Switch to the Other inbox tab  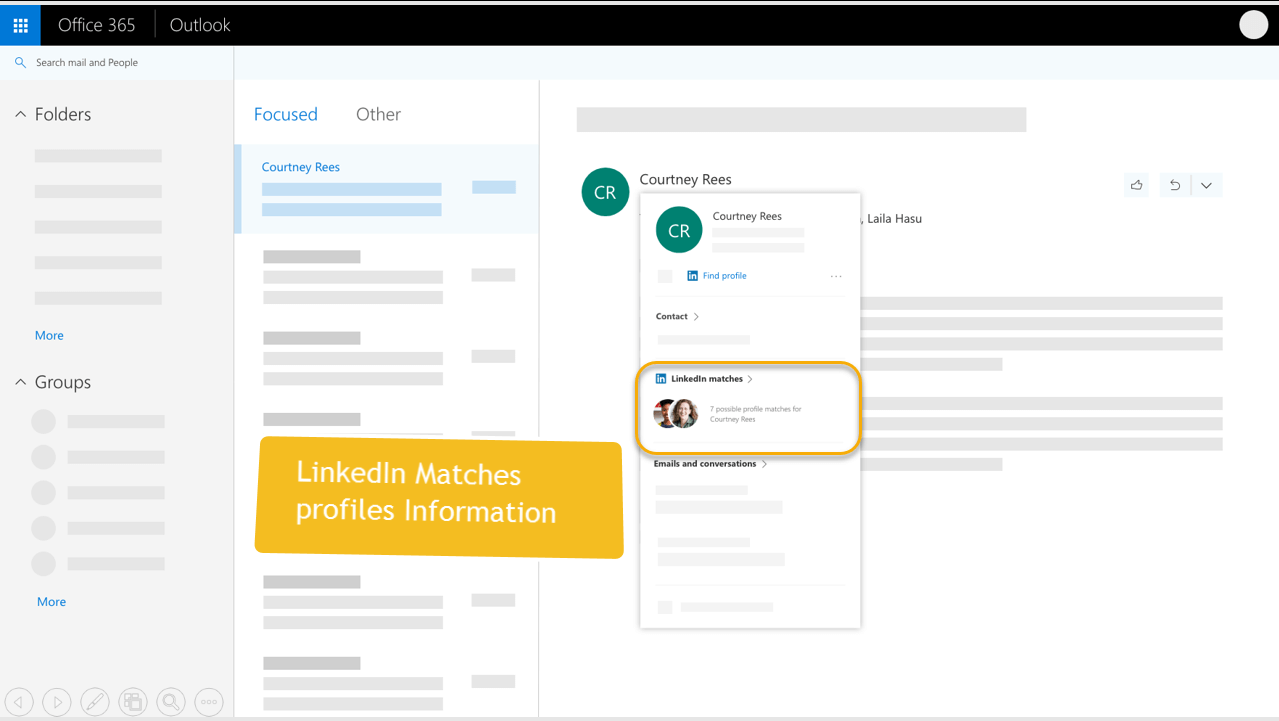tap(378, 115)
